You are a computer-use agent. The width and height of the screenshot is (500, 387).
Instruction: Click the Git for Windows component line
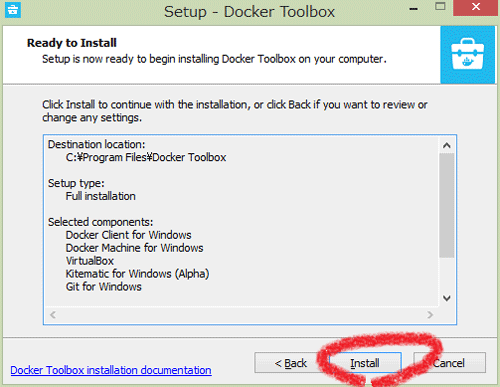(x=104, y=287)
